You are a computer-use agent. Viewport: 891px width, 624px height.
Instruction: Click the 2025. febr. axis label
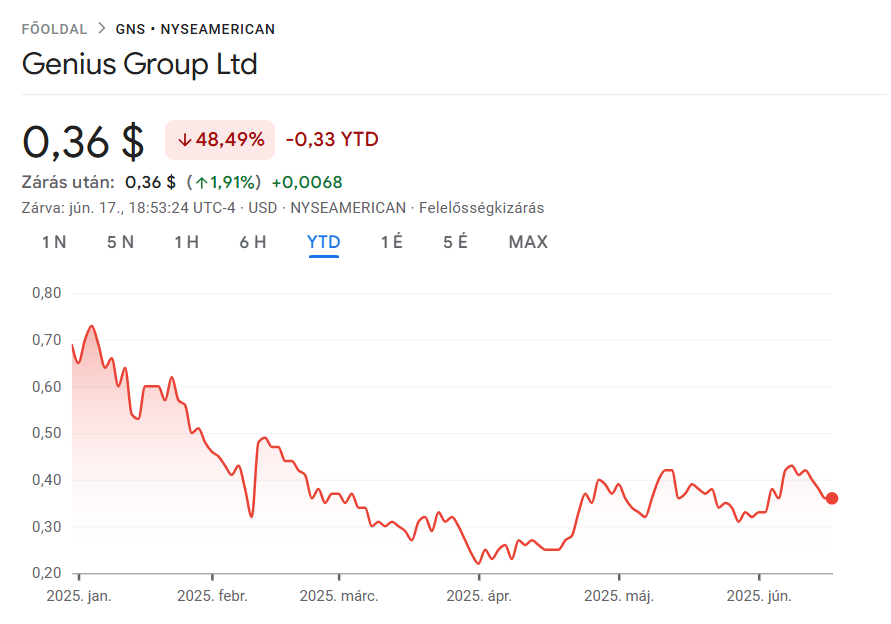[x=212, y=596]
